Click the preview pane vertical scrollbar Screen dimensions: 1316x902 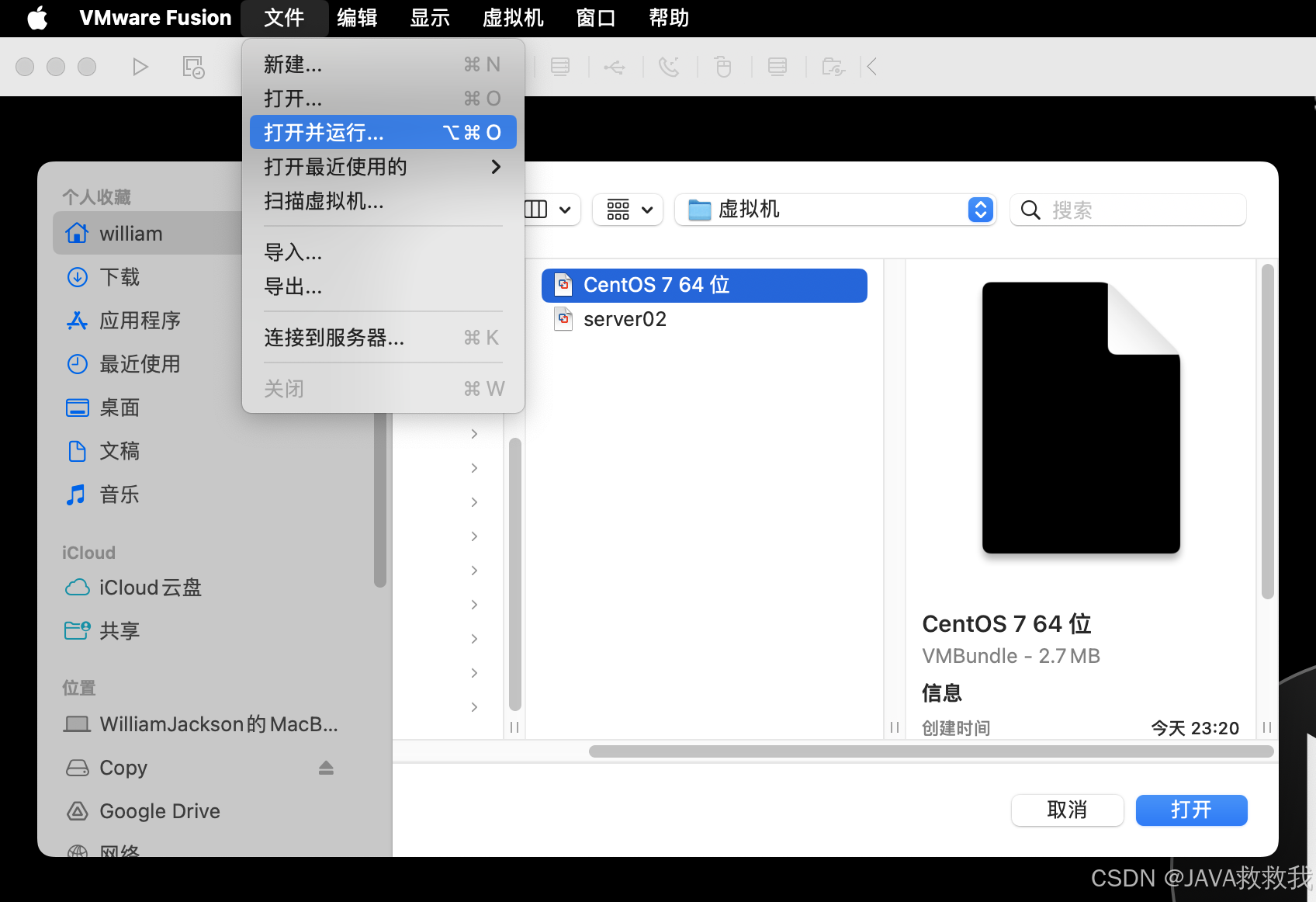(x=1268, y=432)
